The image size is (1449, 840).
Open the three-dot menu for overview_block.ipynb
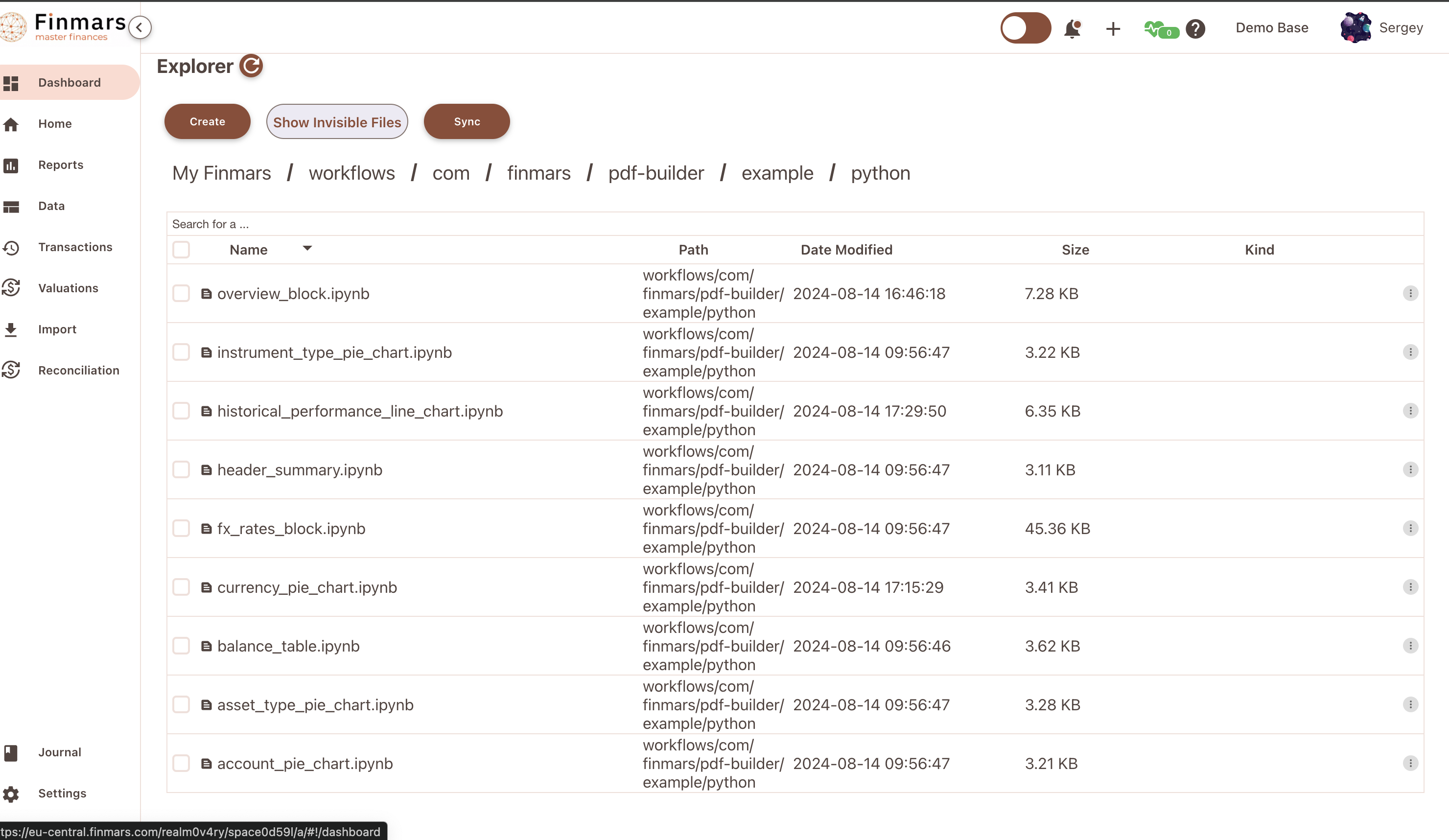coord(1410,293)
